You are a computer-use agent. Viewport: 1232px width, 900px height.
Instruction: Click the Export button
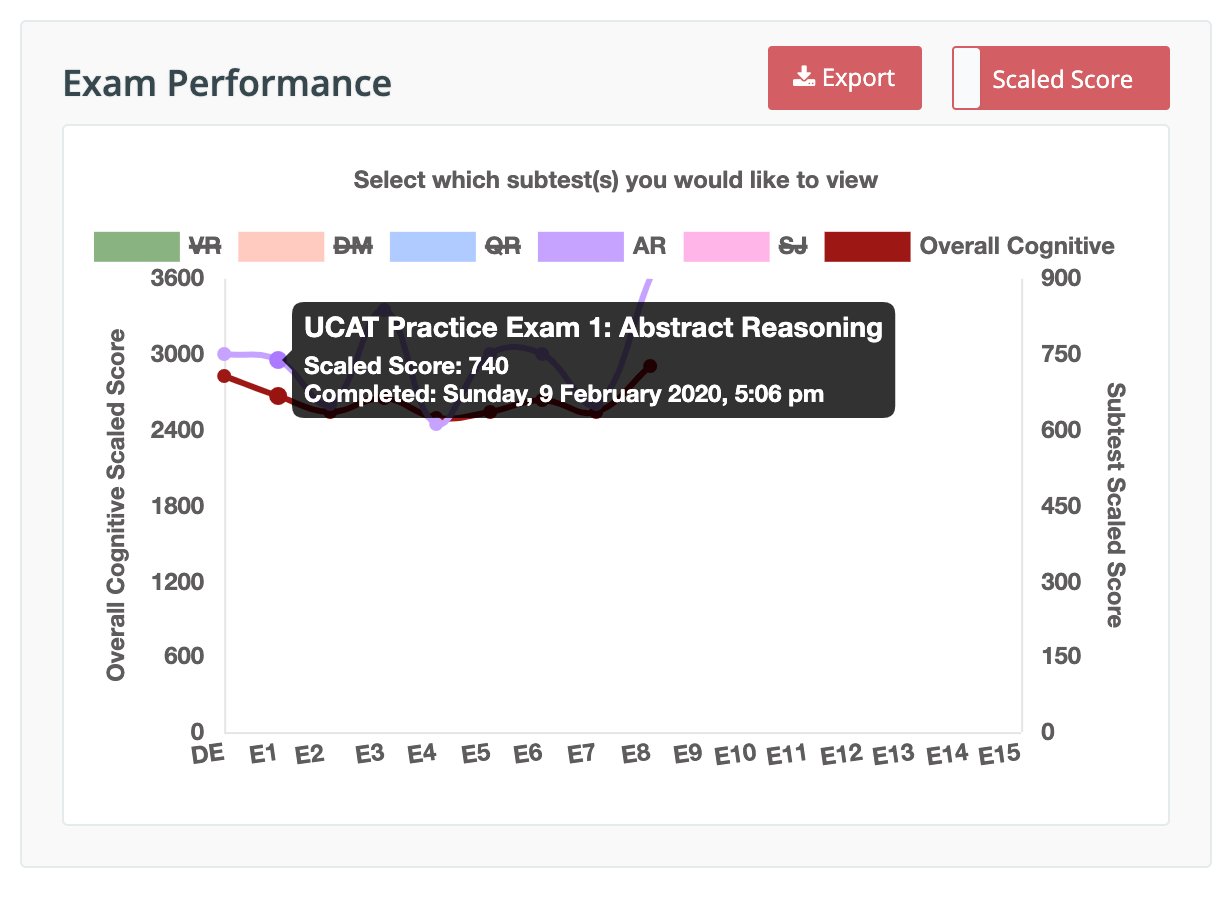click(845, 78)
